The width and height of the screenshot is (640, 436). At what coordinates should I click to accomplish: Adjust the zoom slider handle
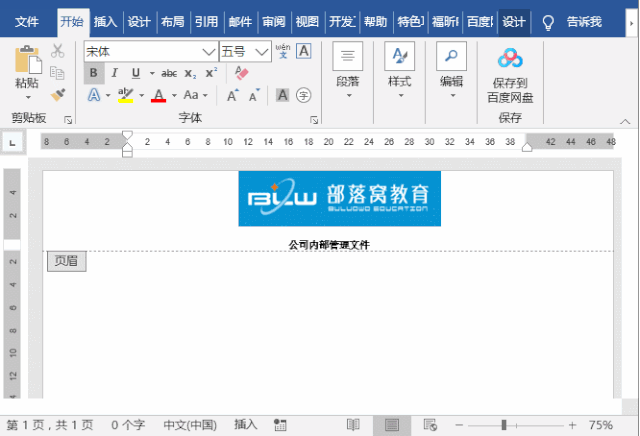click(504, 425)
